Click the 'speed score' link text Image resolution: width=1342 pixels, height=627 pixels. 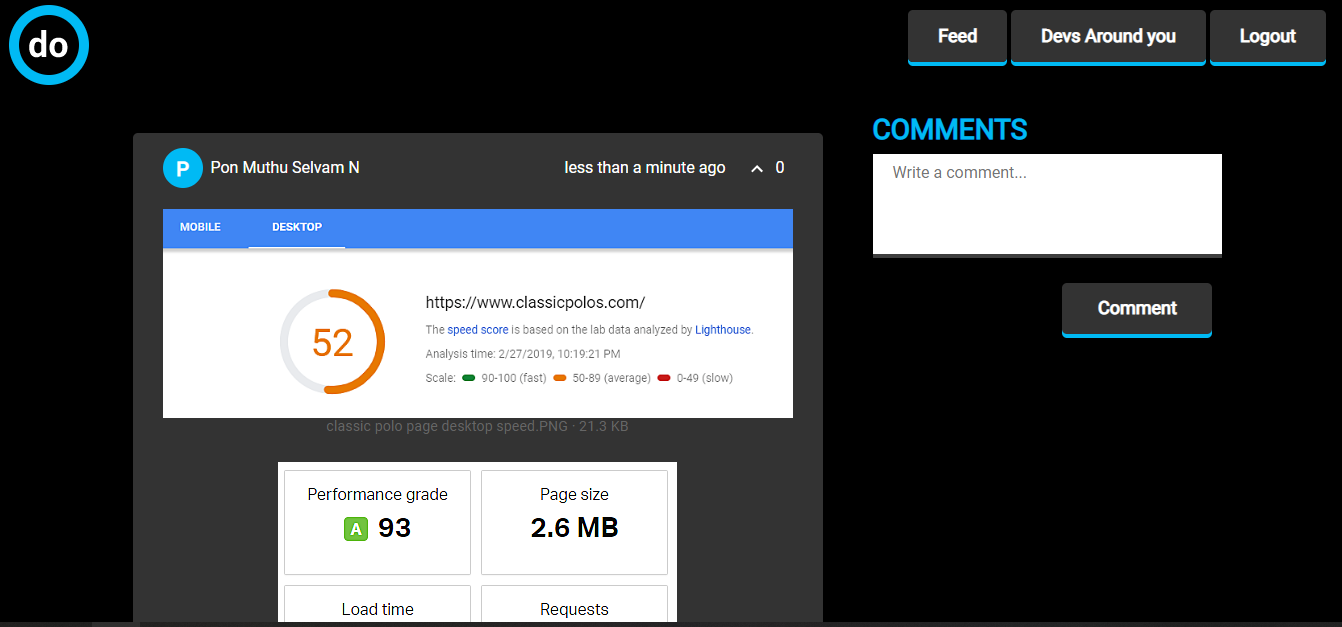pyautogui.click(x=478, y=330)
